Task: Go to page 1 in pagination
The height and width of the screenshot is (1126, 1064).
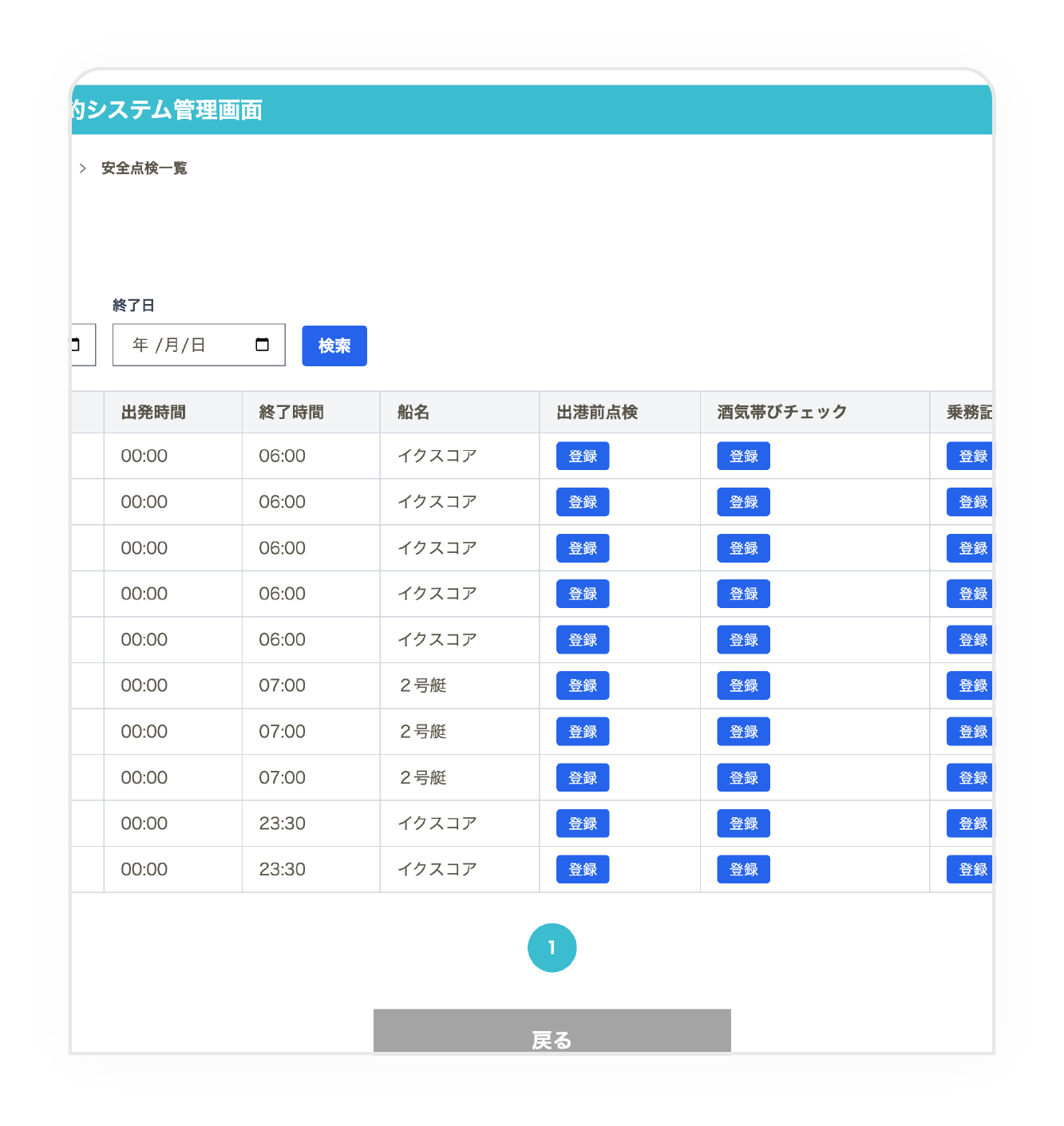Action: click(x=552, y=947)
